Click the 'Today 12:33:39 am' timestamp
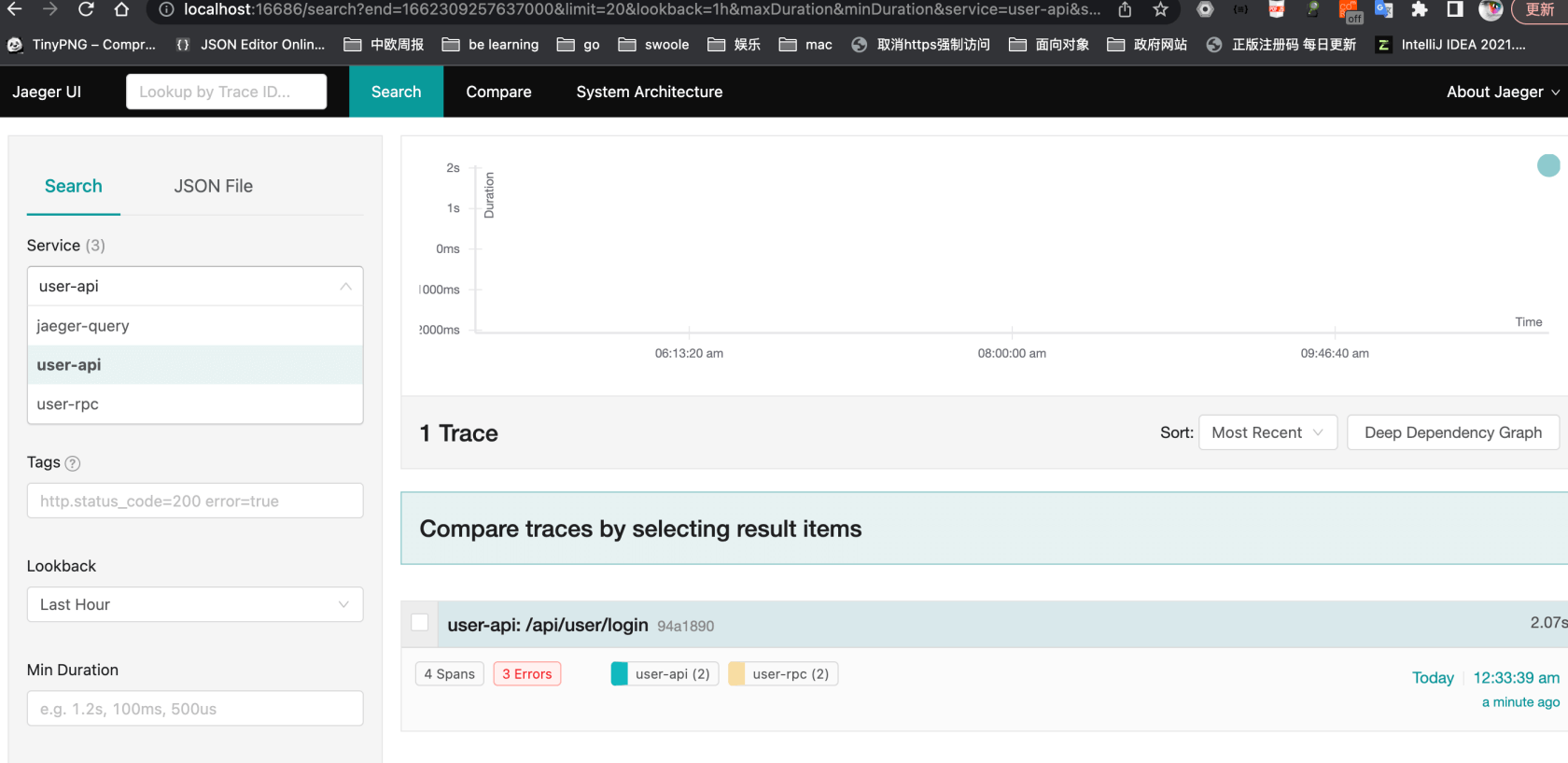 coord(1486,678)
